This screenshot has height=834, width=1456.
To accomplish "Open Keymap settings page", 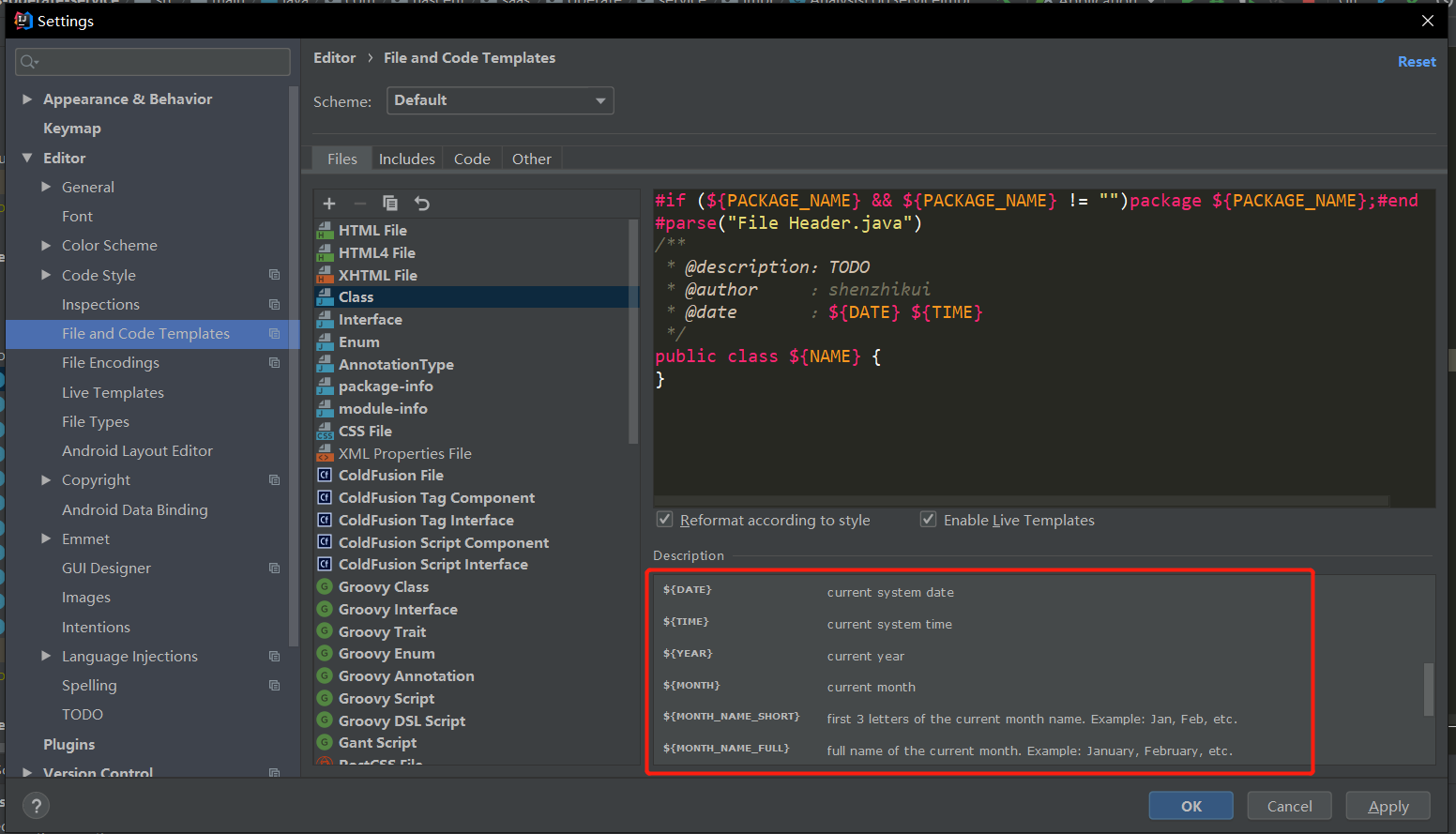I will (72, 129).
